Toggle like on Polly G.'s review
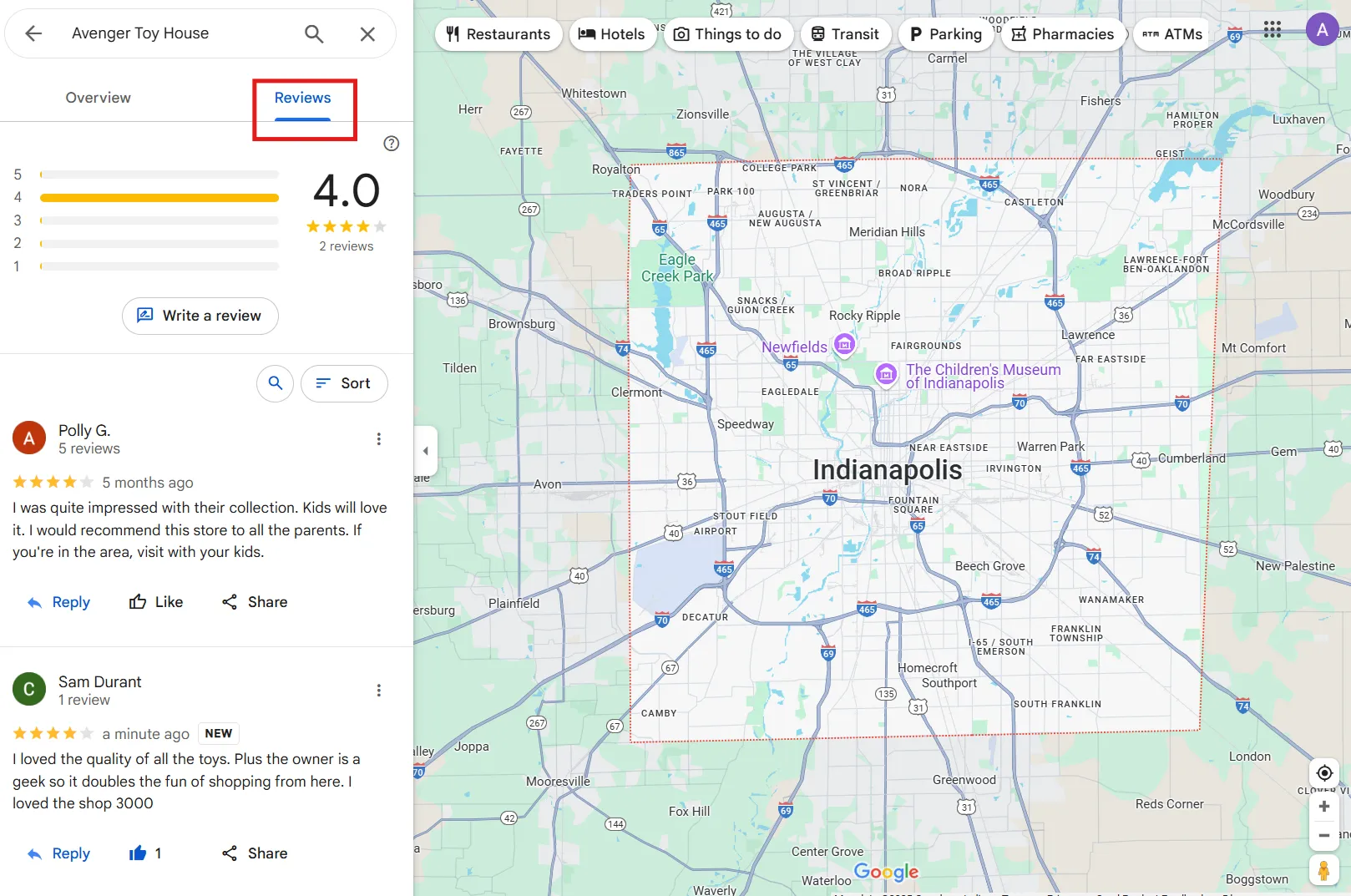Screen dimensions: 1351x896 [156, 602]
